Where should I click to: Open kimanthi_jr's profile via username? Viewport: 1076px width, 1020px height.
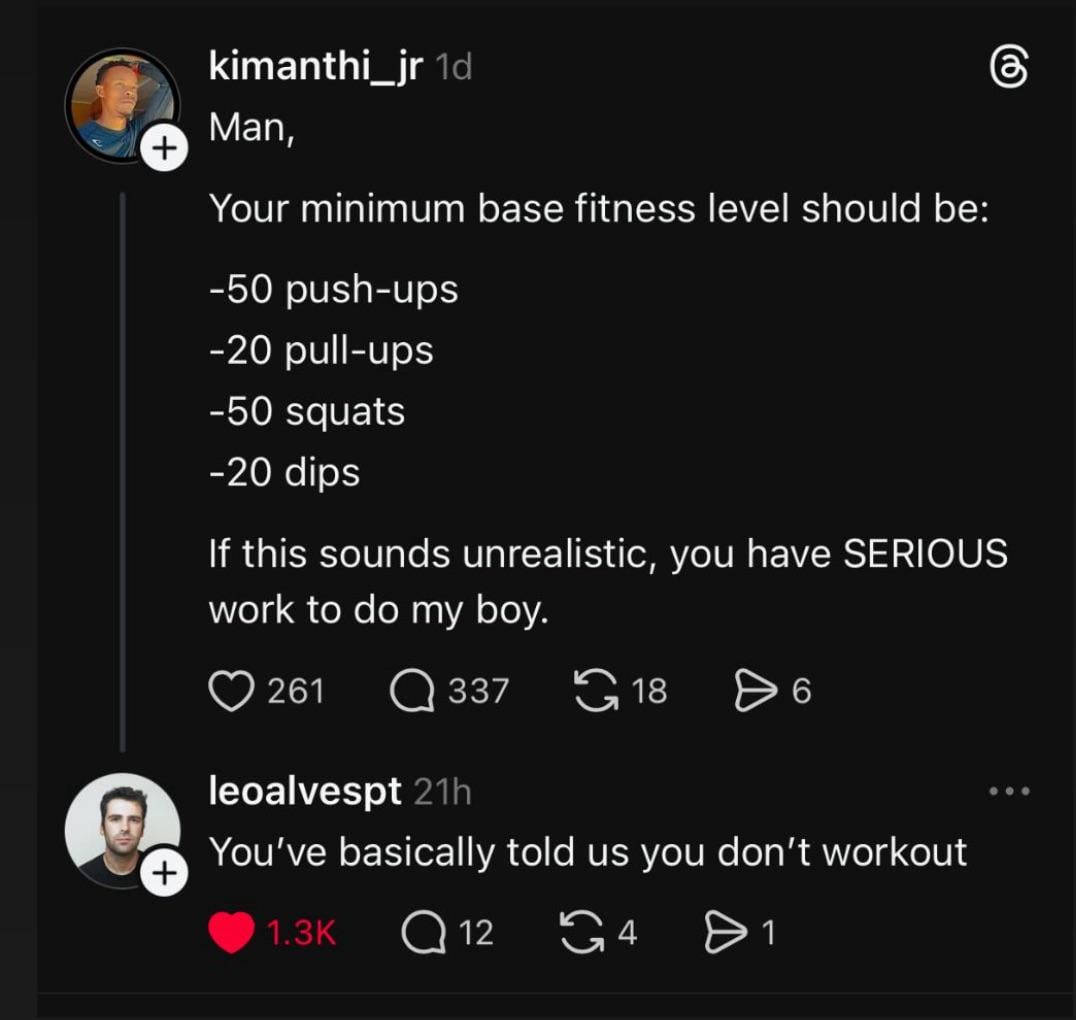[316, 68]
